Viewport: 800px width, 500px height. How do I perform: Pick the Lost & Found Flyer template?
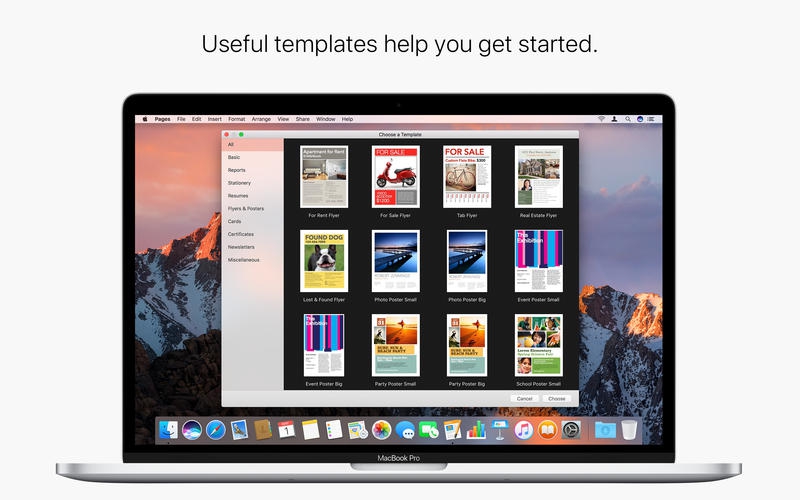tap(324, 261)
